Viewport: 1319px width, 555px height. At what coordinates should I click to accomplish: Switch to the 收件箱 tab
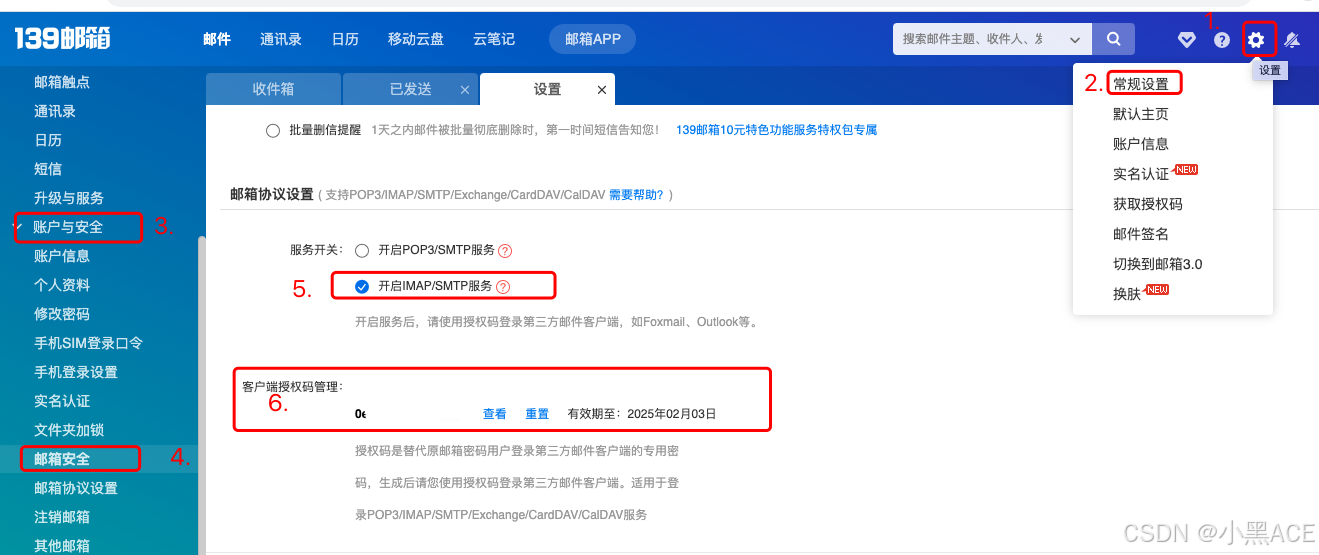273,89
